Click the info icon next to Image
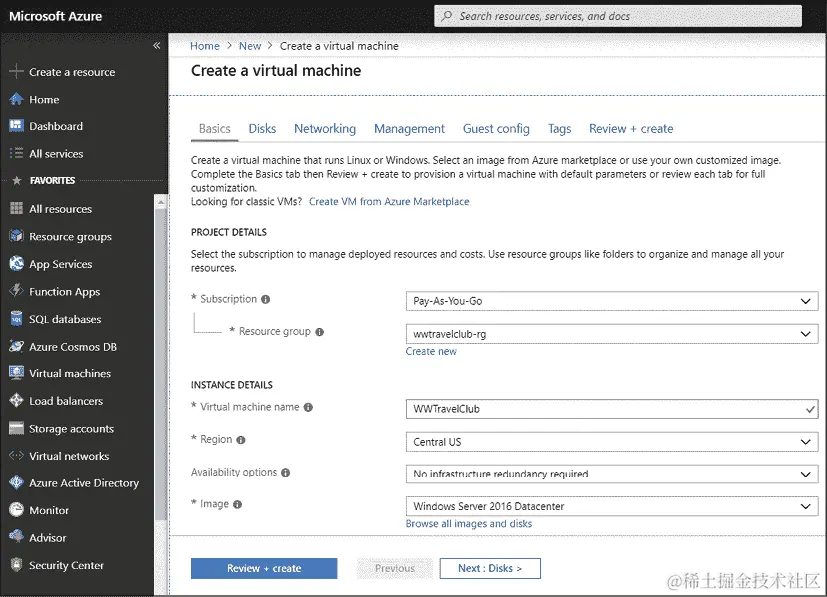This screenshot has height=597, width=827. (237, 504)
